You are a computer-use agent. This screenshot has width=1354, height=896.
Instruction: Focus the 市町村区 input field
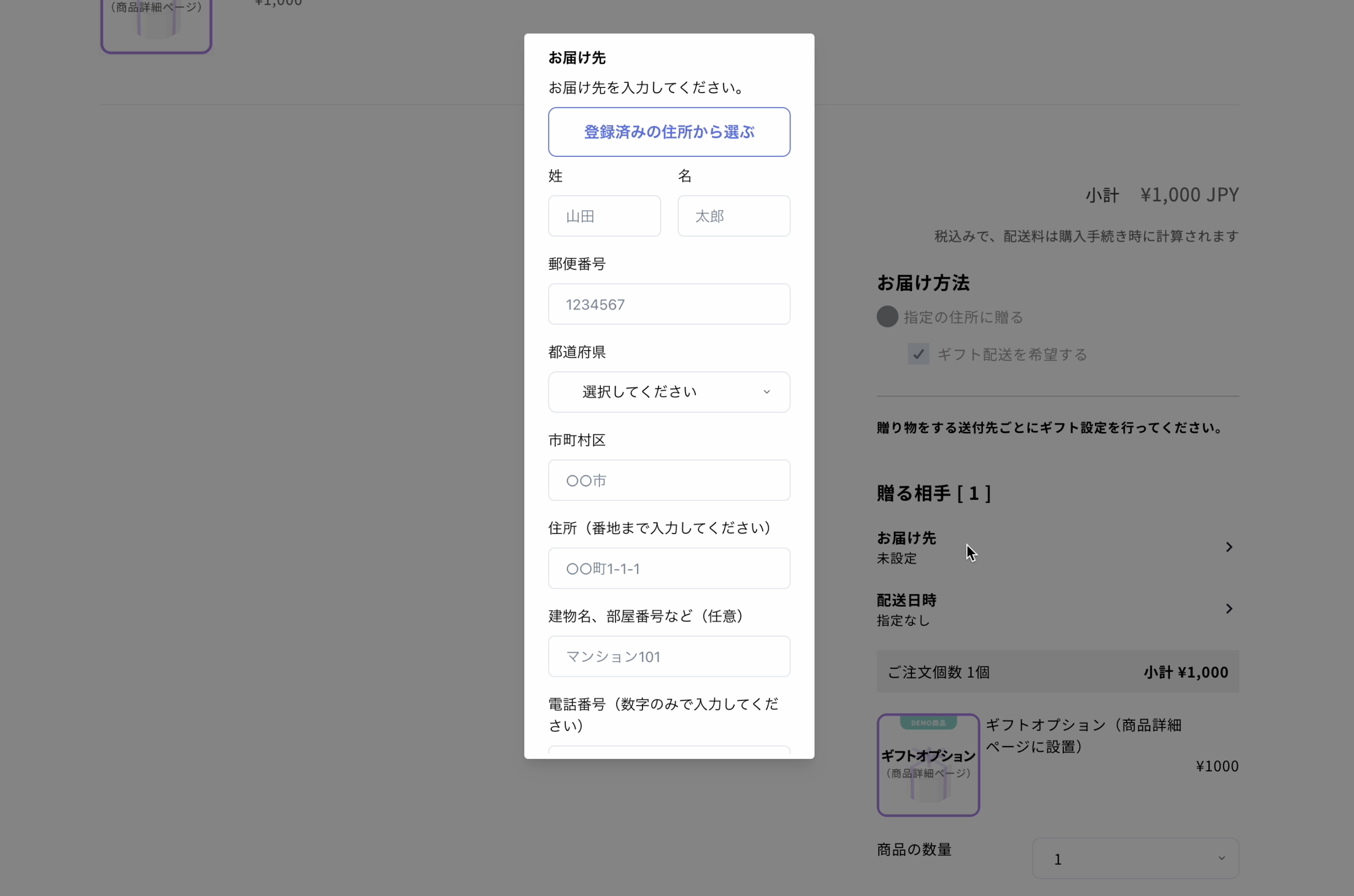668,480
